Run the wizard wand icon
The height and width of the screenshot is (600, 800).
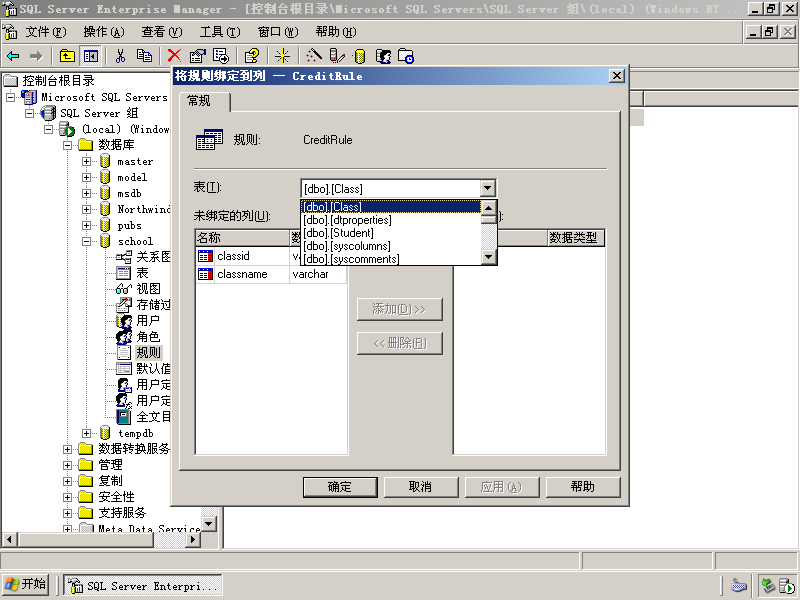pos(313,56)
